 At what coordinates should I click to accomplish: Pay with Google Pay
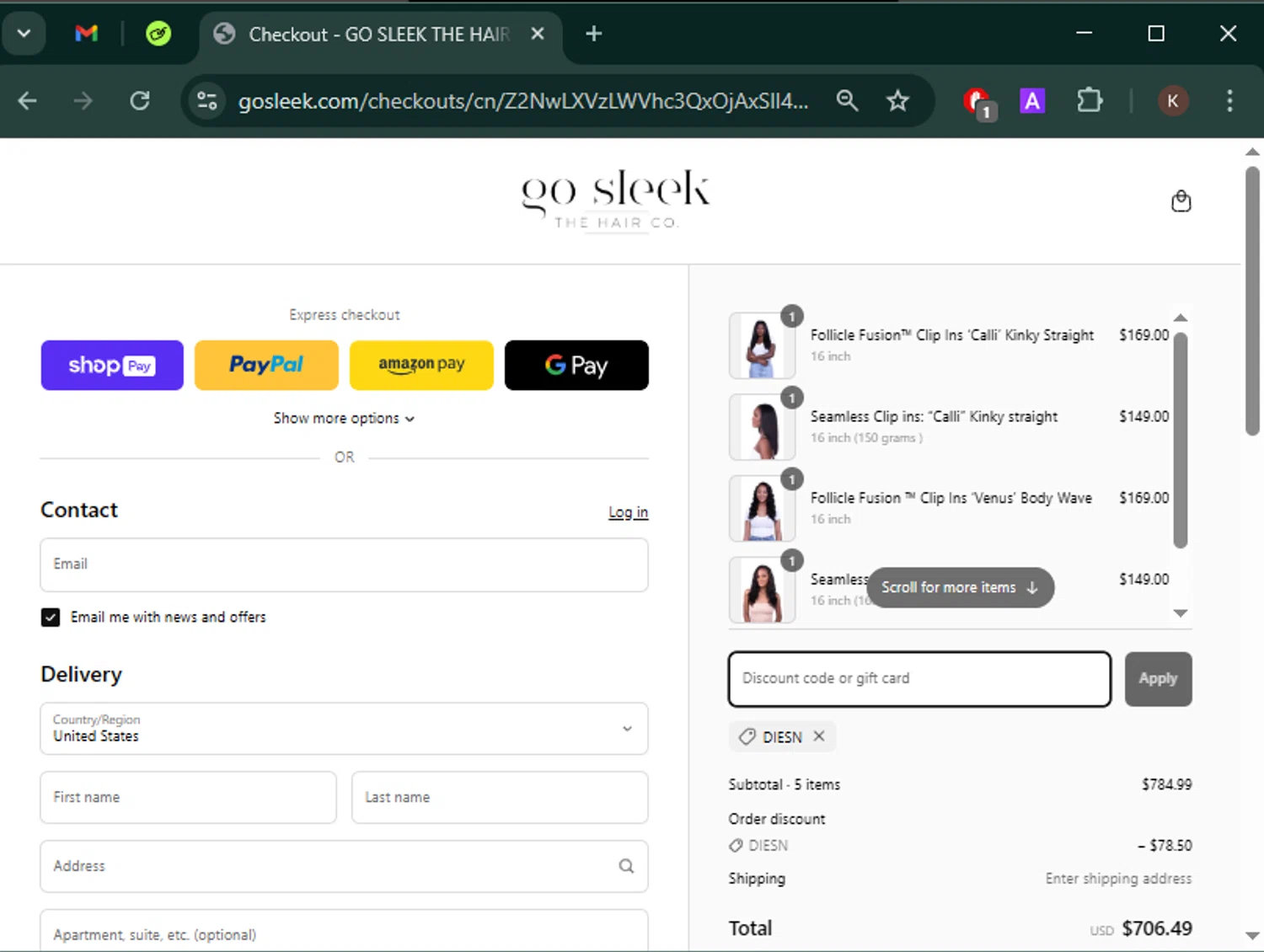[576, 365]
